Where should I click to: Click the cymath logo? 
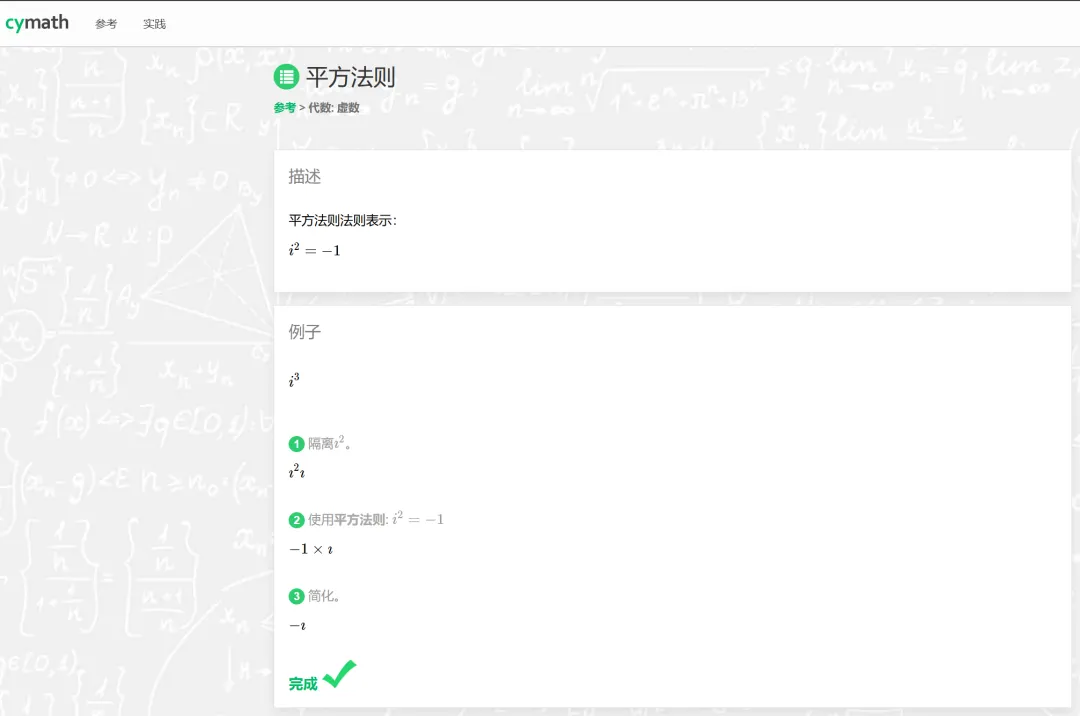click(37, 23)
